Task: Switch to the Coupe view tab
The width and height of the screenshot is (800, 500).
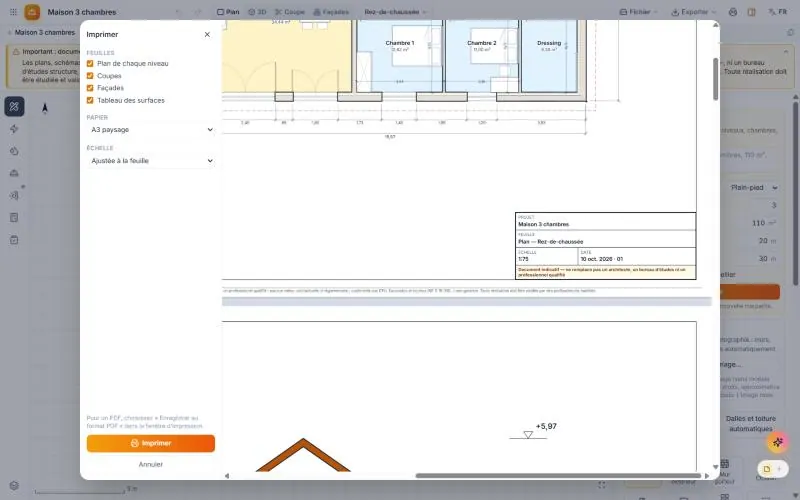Action: (290, 12)
